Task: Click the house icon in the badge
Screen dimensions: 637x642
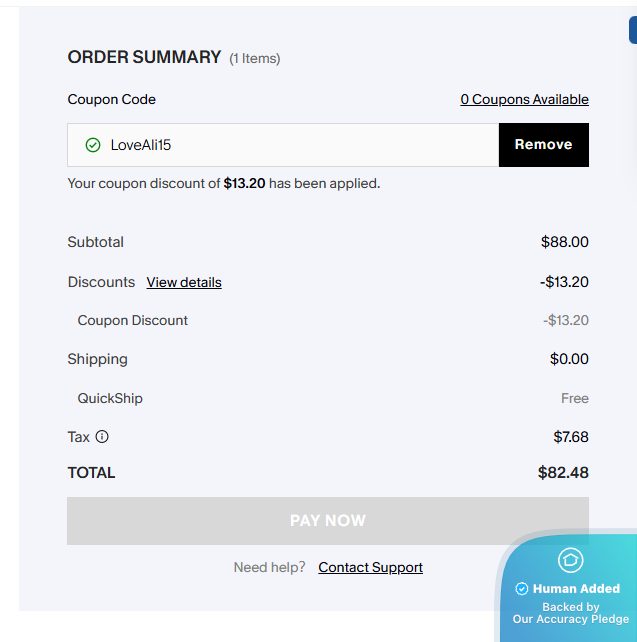Action: pos(570,560)
